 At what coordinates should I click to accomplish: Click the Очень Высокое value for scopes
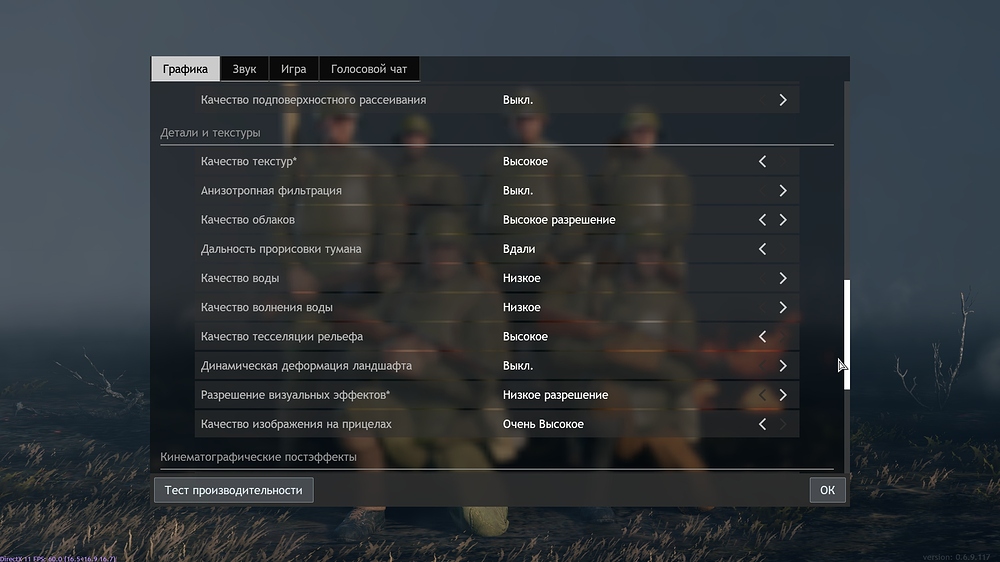click(543, 424)
